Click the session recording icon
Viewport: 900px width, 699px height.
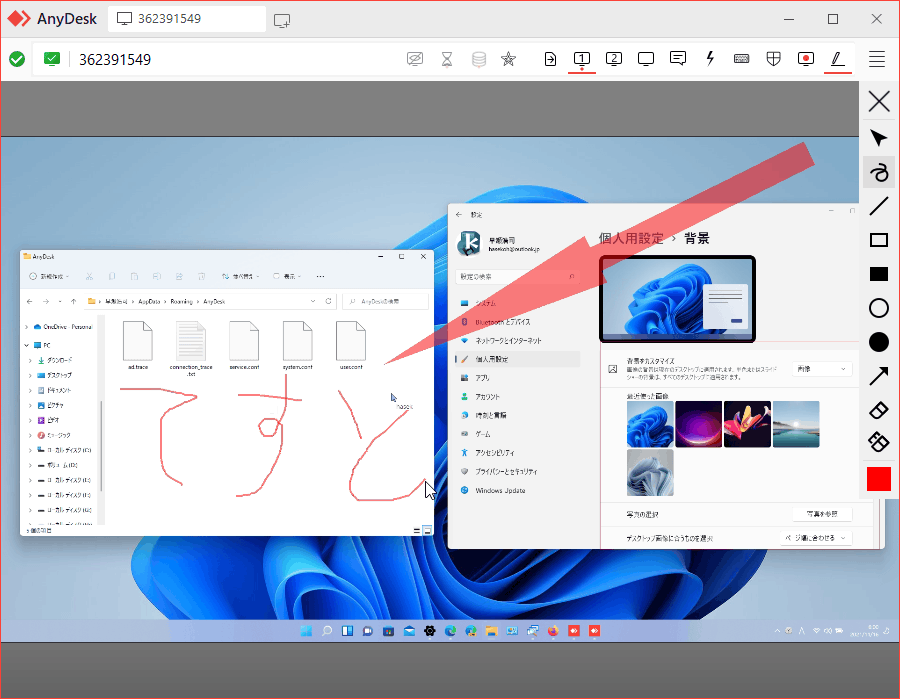tap(806, 59)
